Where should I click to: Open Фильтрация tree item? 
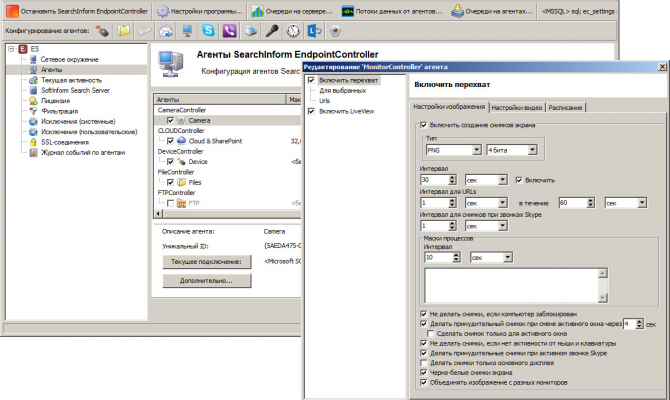point(59,111)
